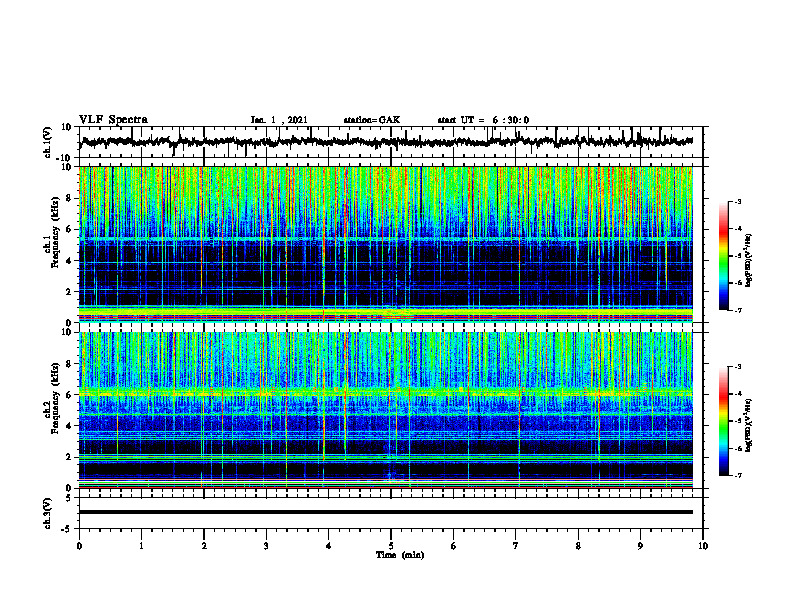This screenshot has width=792, height=612.
Task: Click inside the ch.1 spectrogram panel
Action: point(386,244)
